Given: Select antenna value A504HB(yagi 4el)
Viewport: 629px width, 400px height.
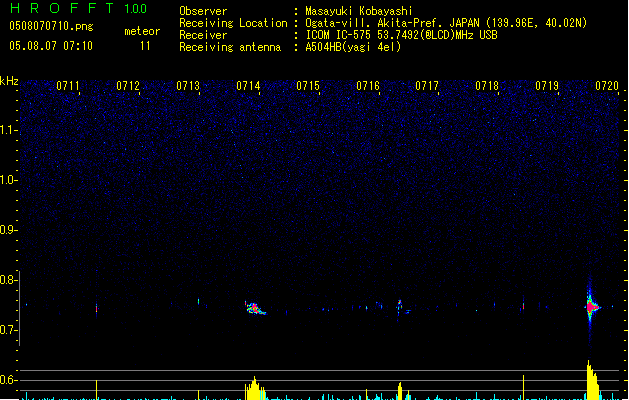Looking at the screenshot, I should click(353, 47).
